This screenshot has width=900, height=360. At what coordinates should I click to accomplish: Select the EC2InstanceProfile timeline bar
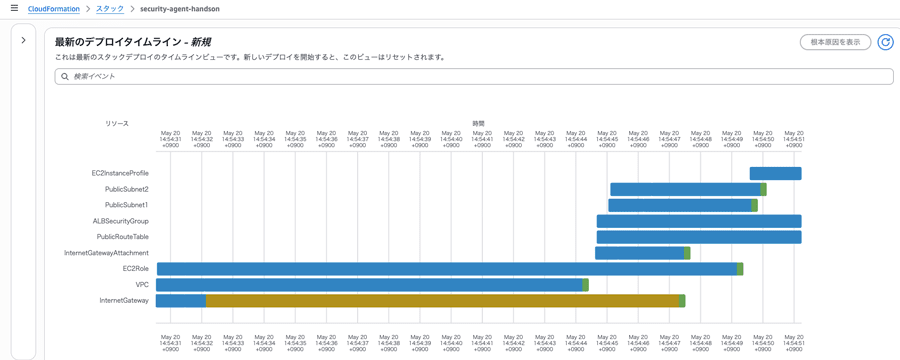pyautogui.click(x=775, y=173)
